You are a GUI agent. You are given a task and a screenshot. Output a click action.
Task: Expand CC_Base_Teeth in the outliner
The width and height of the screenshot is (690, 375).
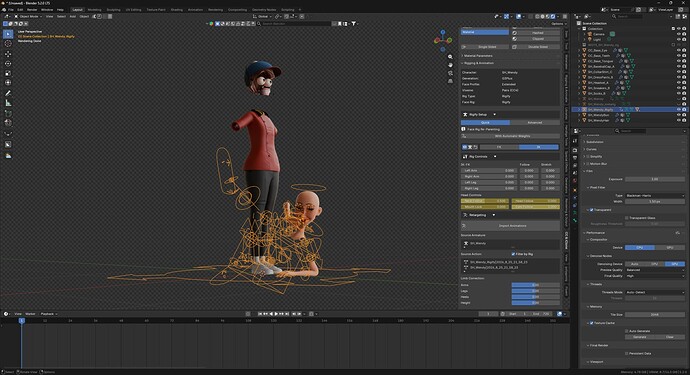[580, 56]
